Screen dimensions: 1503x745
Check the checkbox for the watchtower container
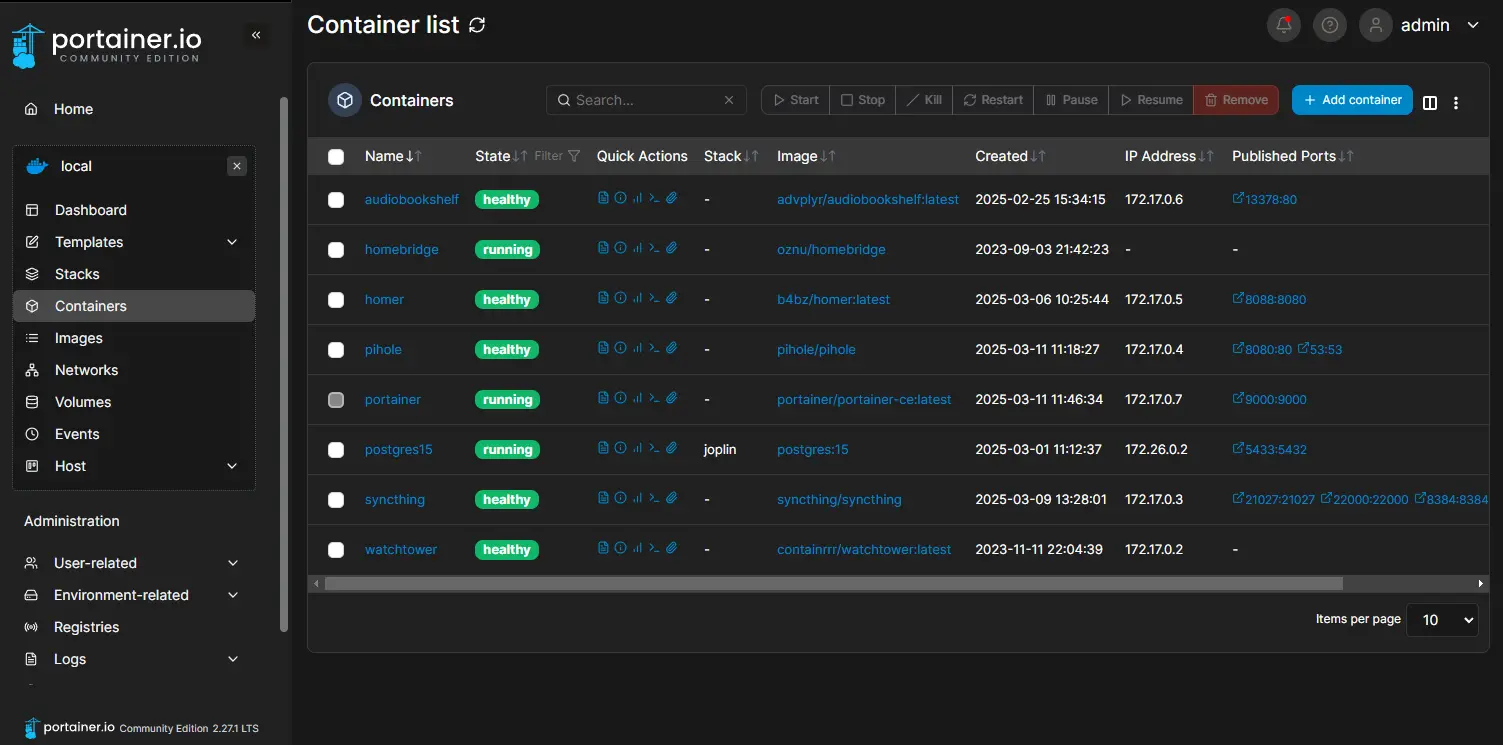336,549
